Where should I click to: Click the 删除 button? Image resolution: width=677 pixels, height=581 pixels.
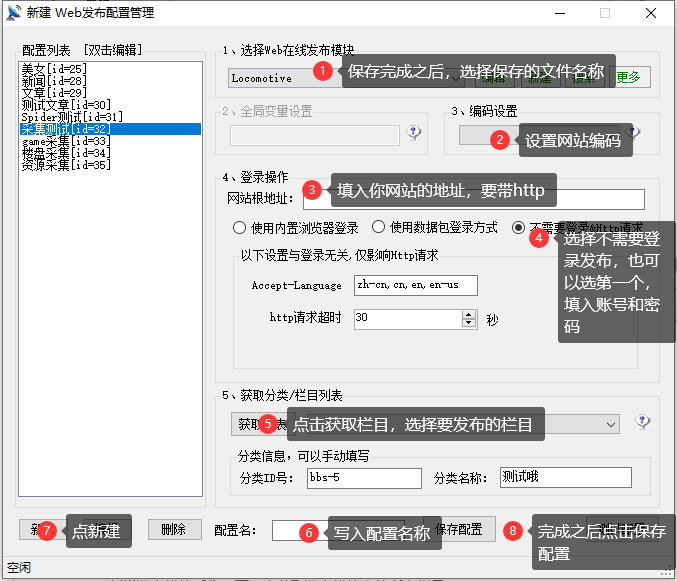[x=174, y=529]
